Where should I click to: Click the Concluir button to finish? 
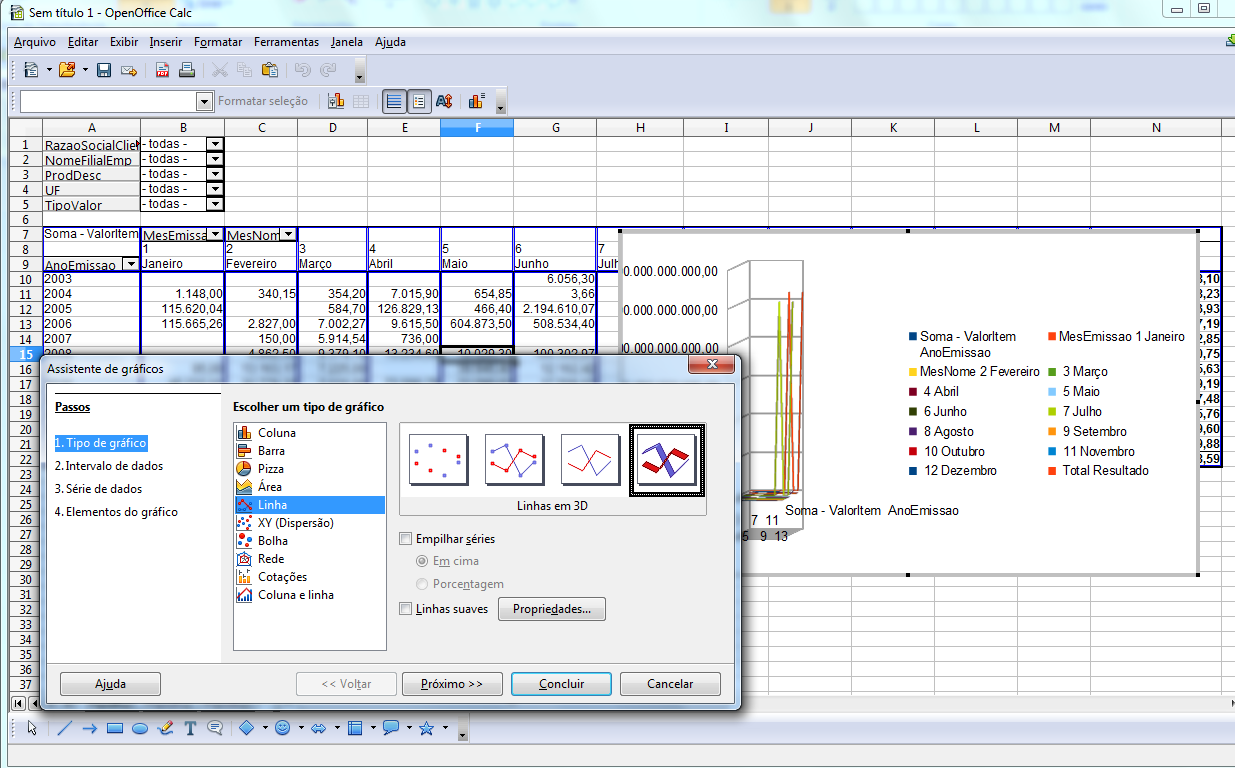(560, 683)
